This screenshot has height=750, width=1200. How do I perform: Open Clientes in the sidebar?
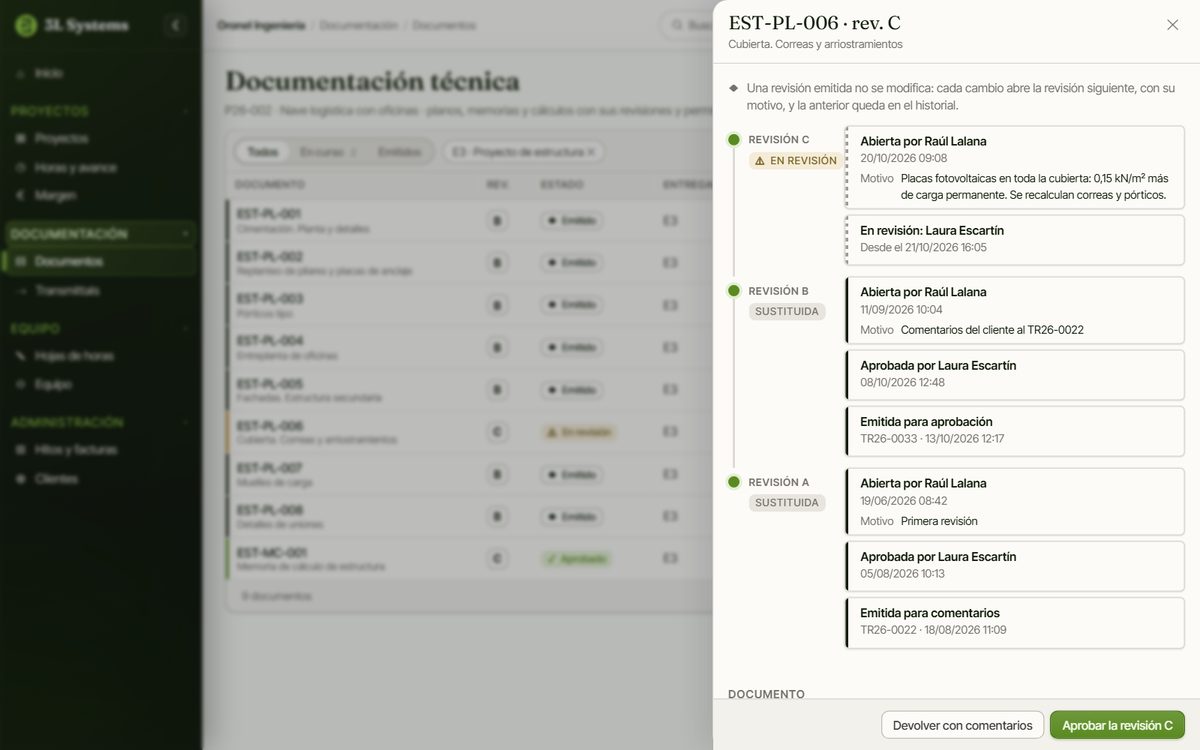[x=100, y=479]
